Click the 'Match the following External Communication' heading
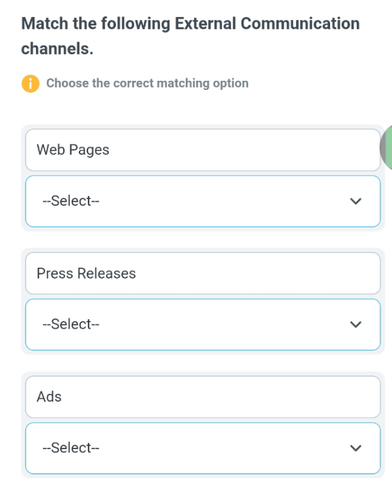This screenshot has height=500, width=392. click(190, 24)
